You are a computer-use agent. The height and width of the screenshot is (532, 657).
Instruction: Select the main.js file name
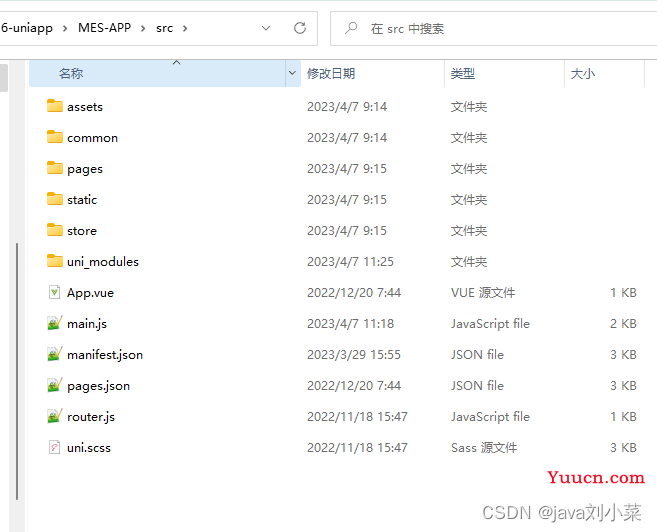(87, 324)
